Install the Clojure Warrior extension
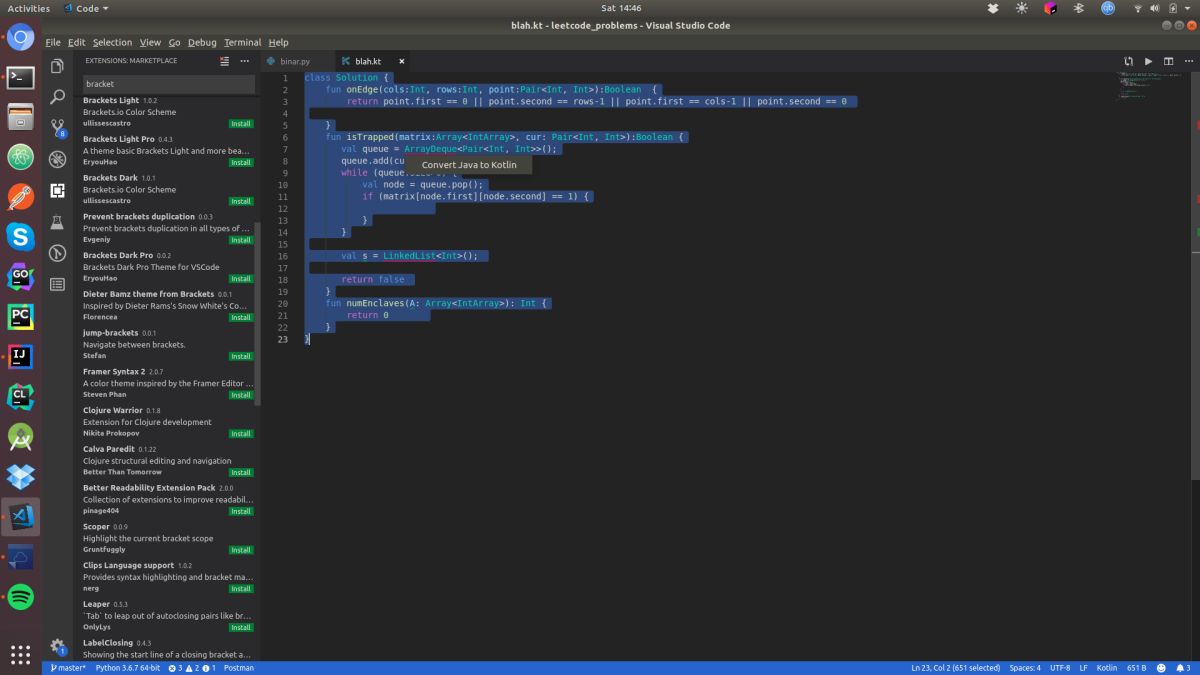This screenshot has width=1200, height=675. point(241,434)
